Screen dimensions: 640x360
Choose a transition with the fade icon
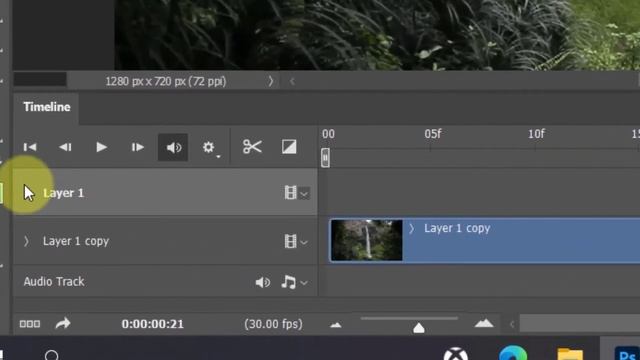click(x=289, y=147)
